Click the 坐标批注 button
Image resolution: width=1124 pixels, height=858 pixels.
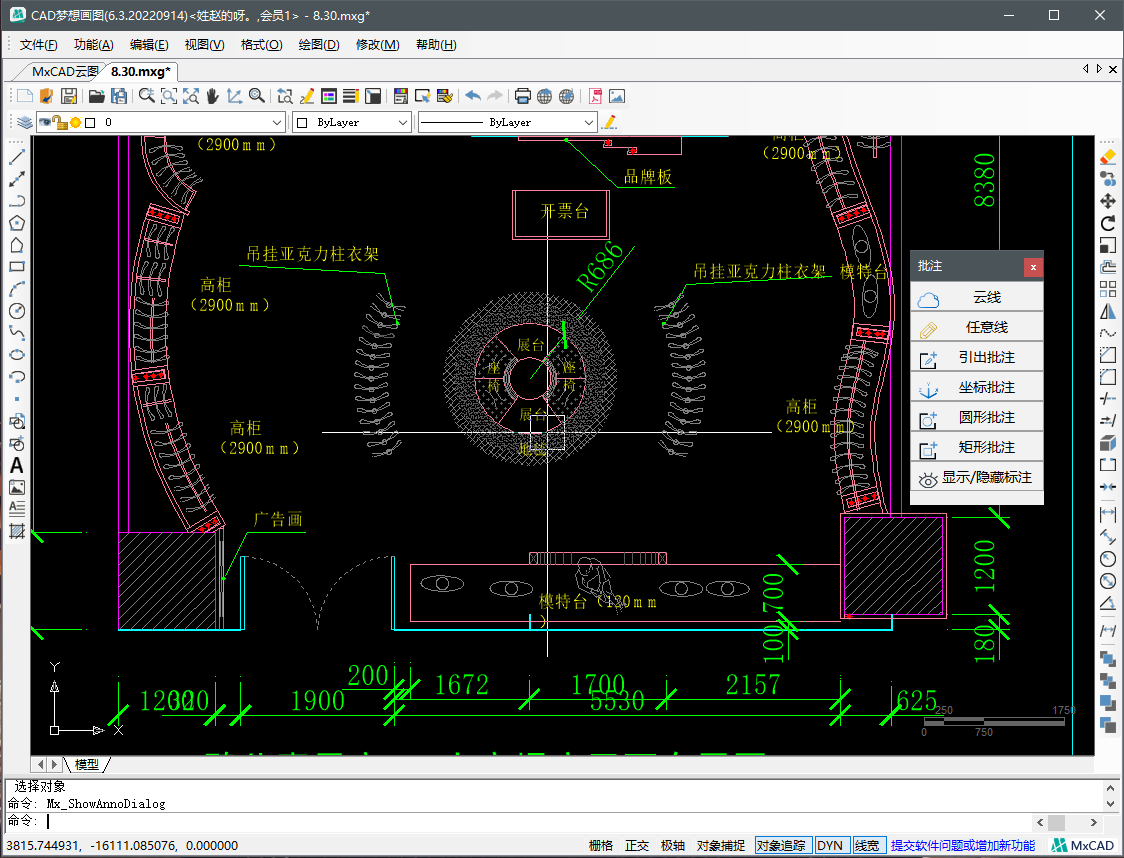click(976, 388)
